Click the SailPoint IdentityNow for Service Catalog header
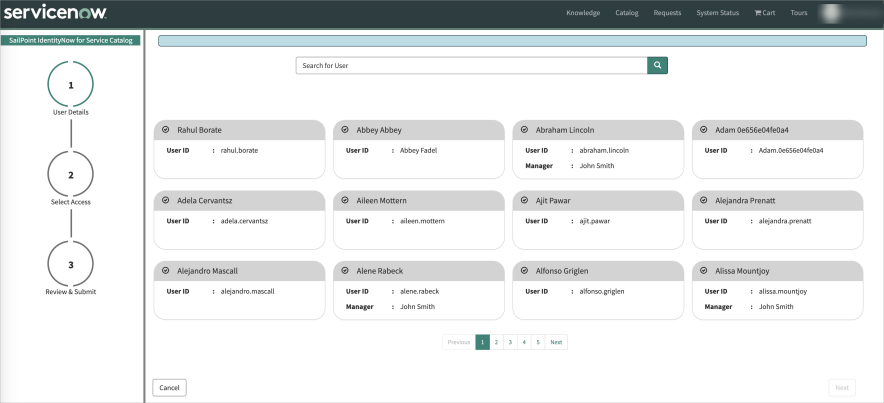 (x=70, y=41)
